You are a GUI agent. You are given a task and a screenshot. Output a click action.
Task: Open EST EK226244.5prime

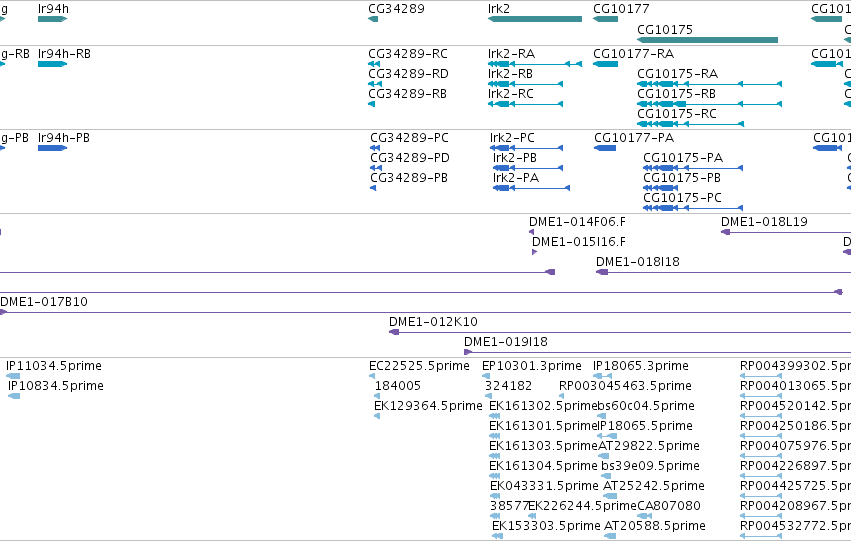point(582,507)
